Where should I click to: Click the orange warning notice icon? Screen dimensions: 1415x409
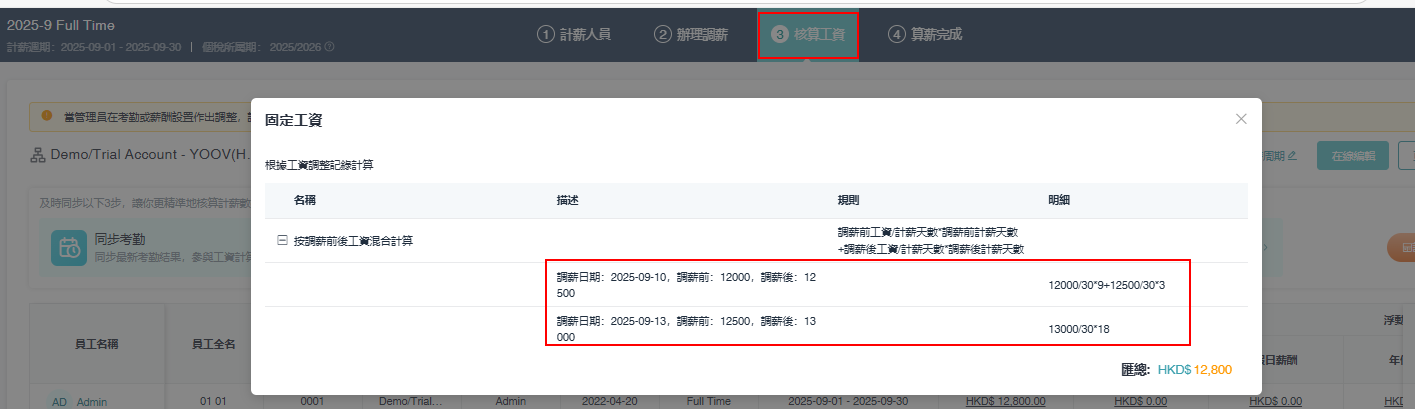click(x=46, y=116)
